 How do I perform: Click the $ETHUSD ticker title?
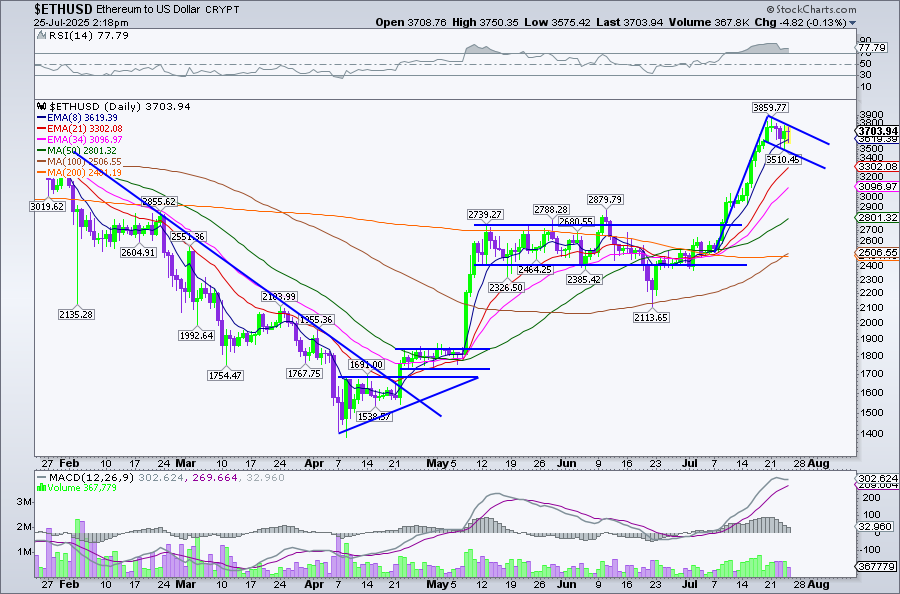(x=63, y=9)
